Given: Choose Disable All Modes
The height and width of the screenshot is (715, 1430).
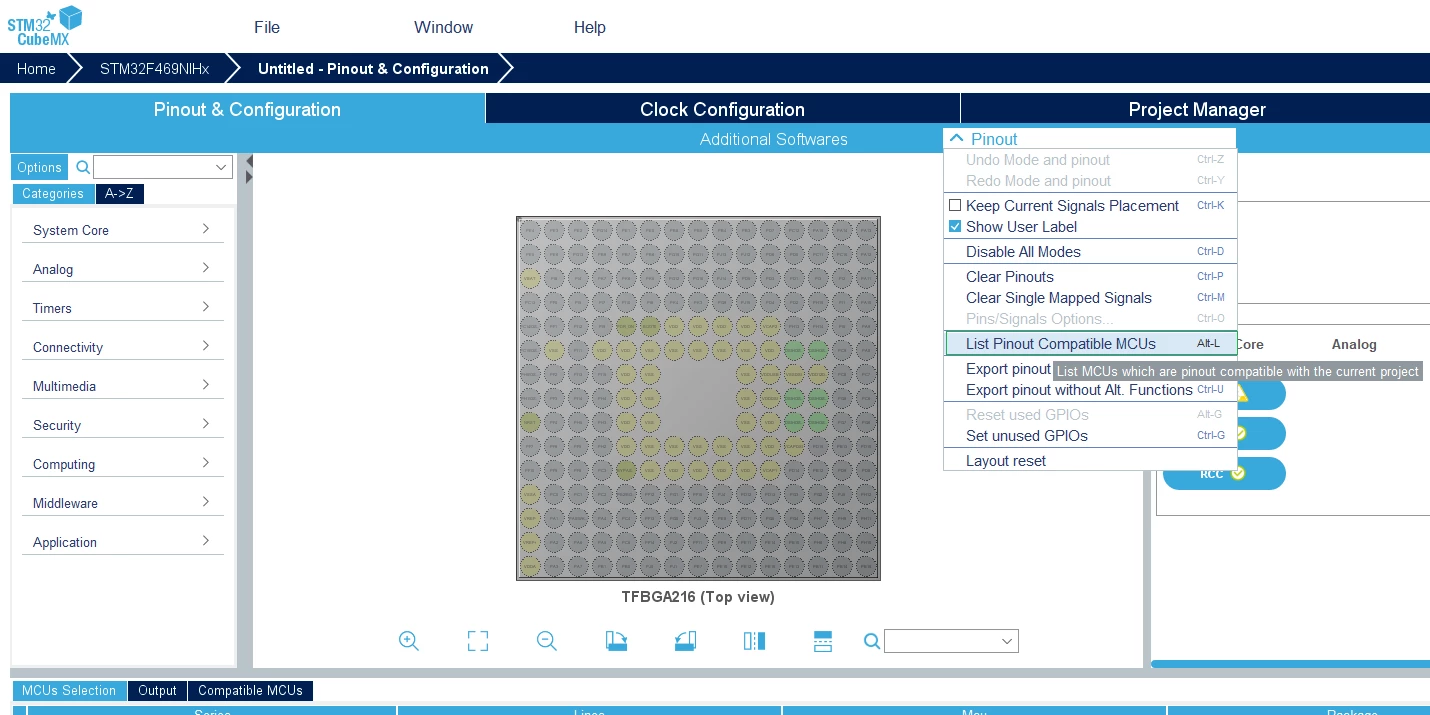Looking at the screenshot, I should click(1091, 251).
